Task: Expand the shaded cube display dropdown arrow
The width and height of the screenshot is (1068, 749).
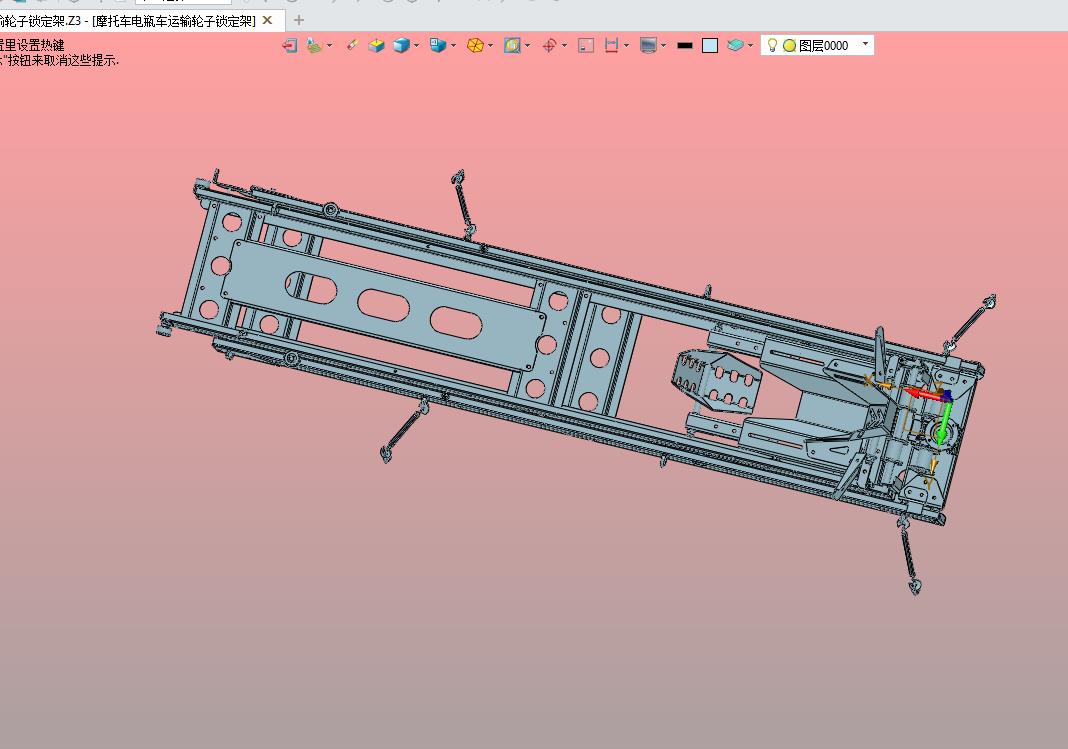Action: click(416, 46)
